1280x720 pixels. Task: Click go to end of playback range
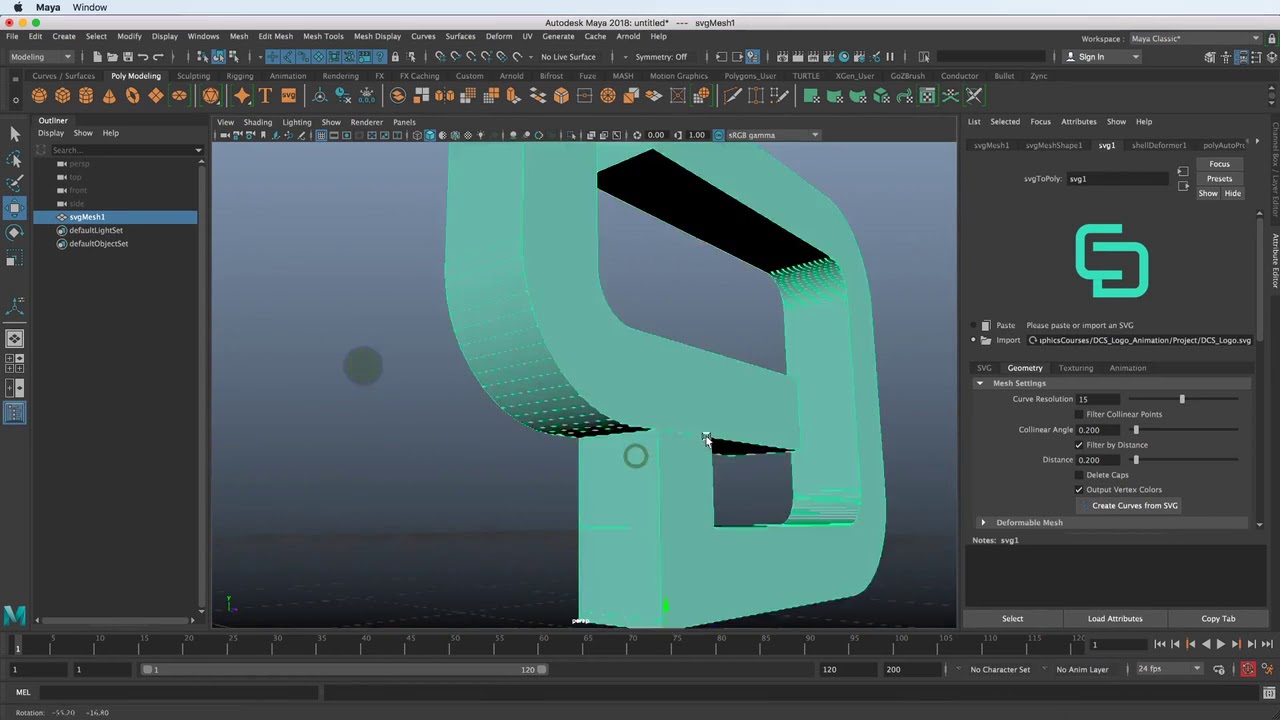point(1267,645)
